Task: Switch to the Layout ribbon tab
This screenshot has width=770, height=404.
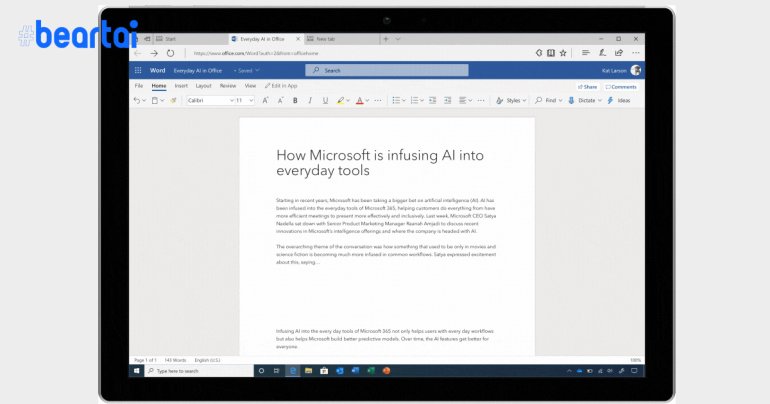Action: [x=203, y=86]
